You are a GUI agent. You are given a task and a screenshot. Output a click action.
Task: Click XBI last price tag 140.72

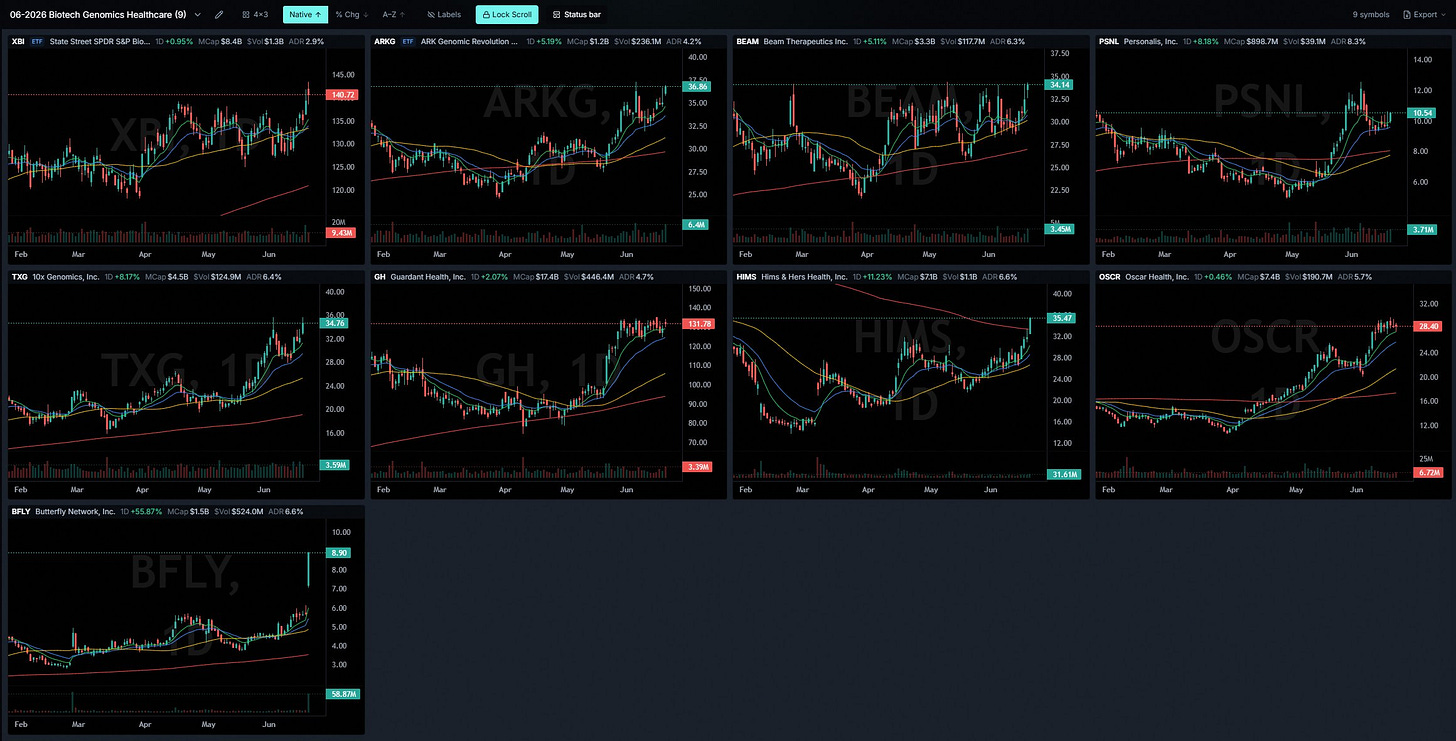point(342,94)
